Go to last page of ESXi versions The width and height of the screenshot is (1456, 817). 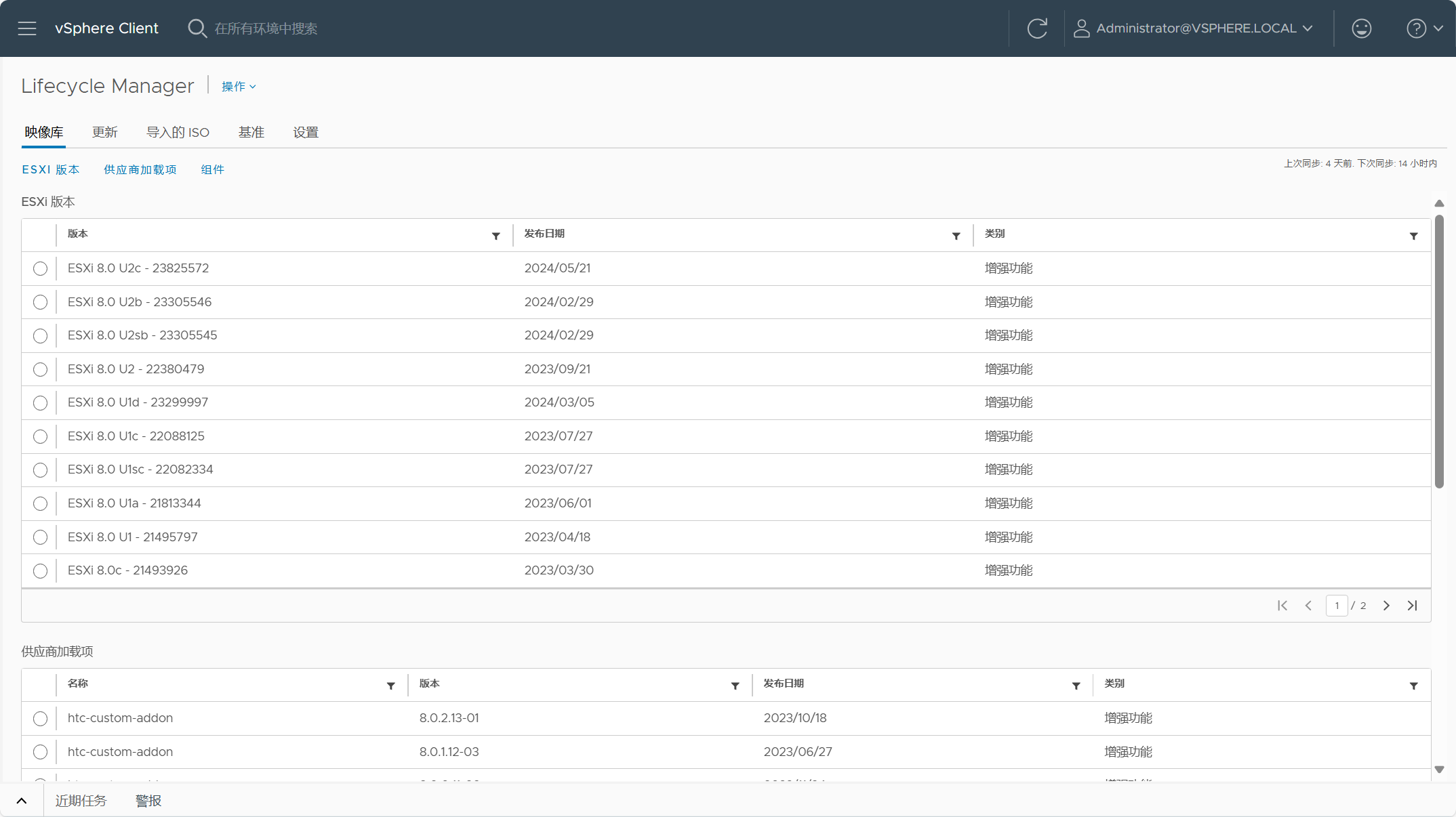[x=1413, y=606]
